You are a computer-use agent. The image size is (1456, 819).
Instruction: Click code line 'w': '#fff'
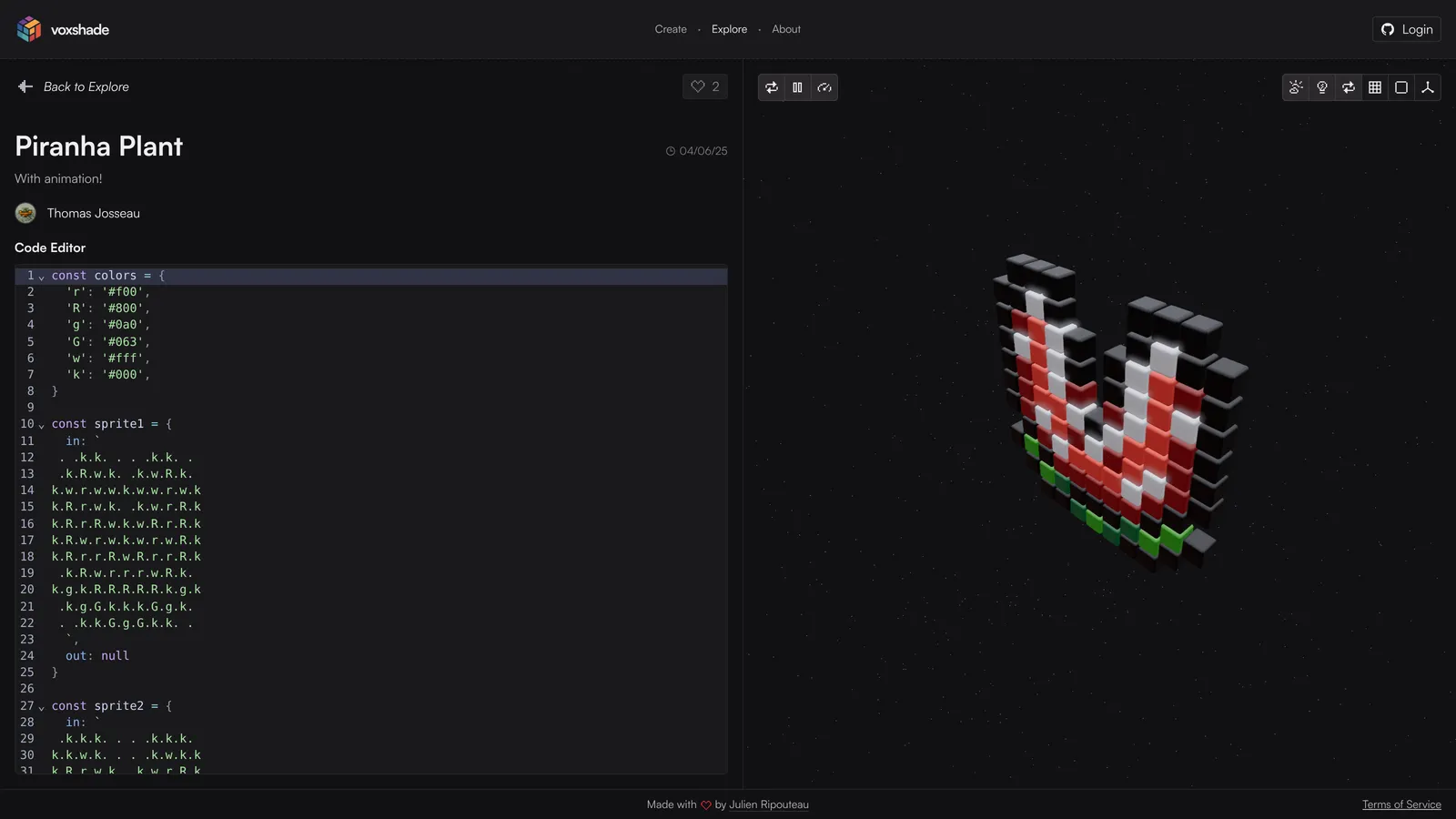click(x=108, y=359)
